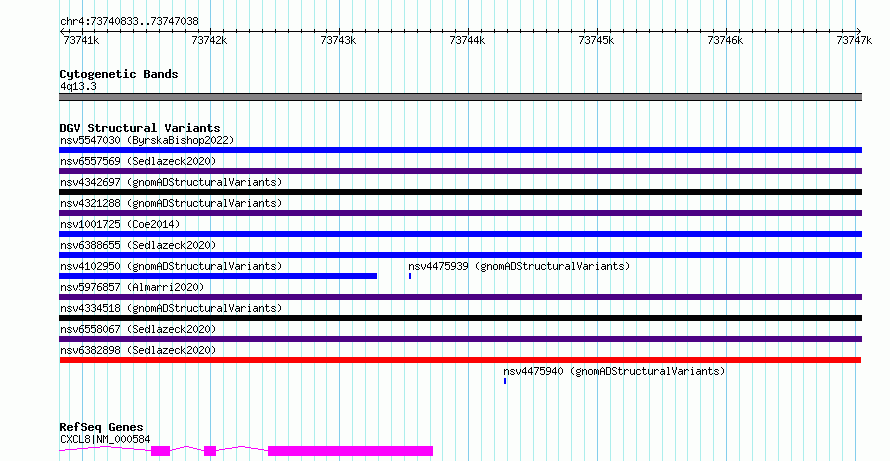890x461 pixels.
Task: Click the 73742k ruler tick label
Action: (x=209, y=40)
